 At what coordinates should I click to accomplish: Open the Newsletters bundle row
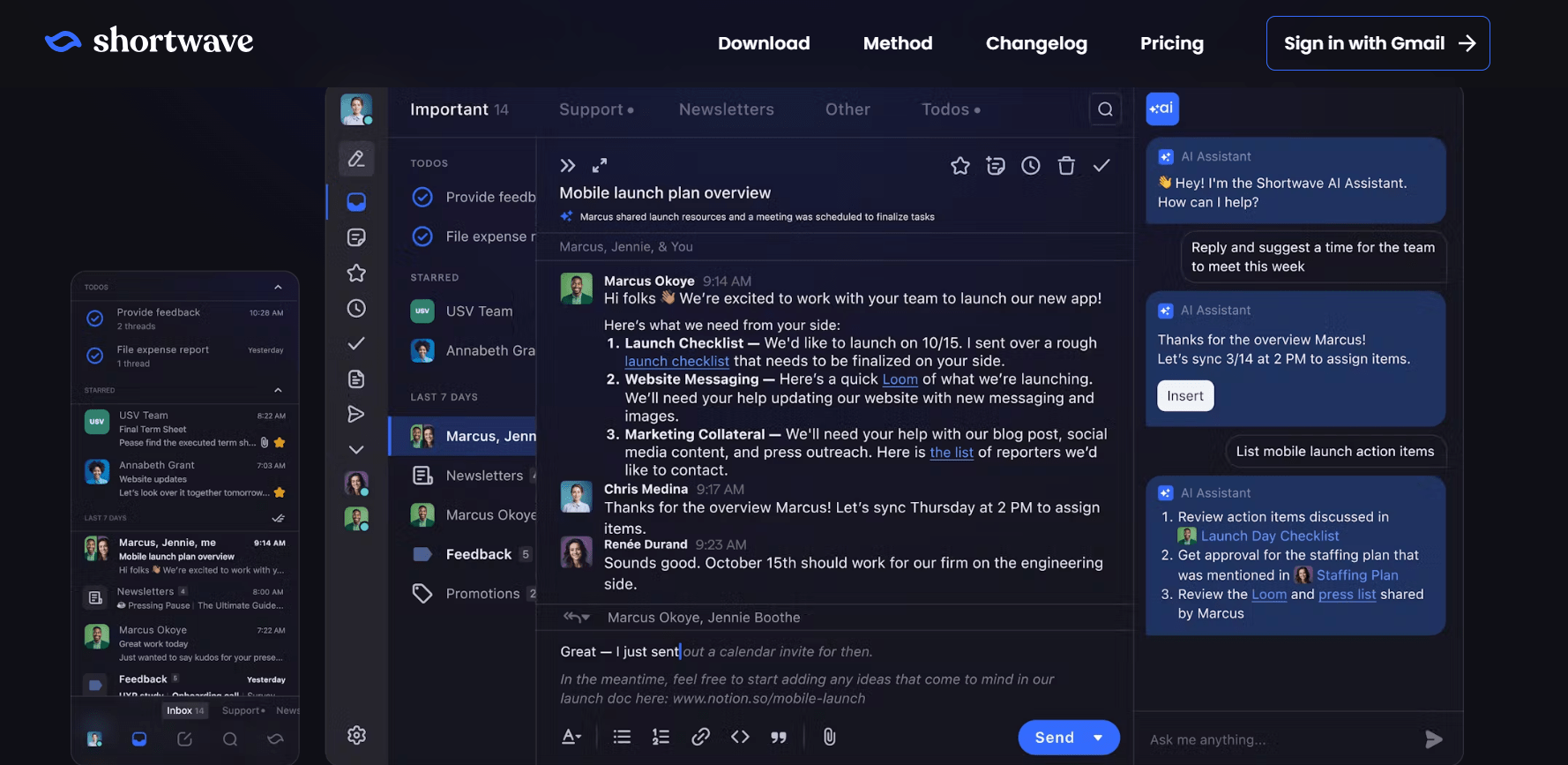tap(462, 476)
